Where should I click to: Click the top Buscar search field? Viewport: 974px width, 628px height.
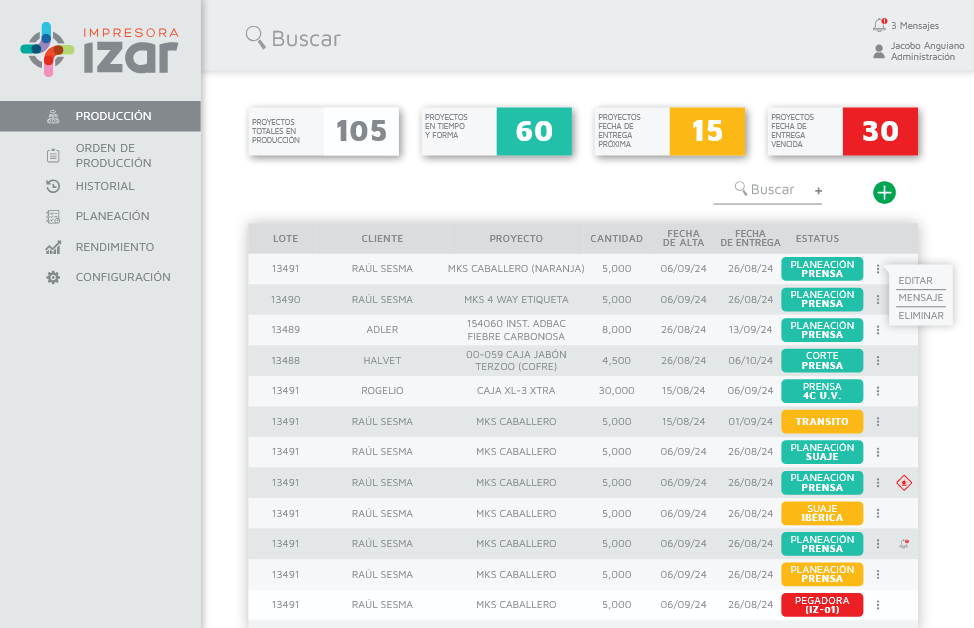(x=305, y=39)
